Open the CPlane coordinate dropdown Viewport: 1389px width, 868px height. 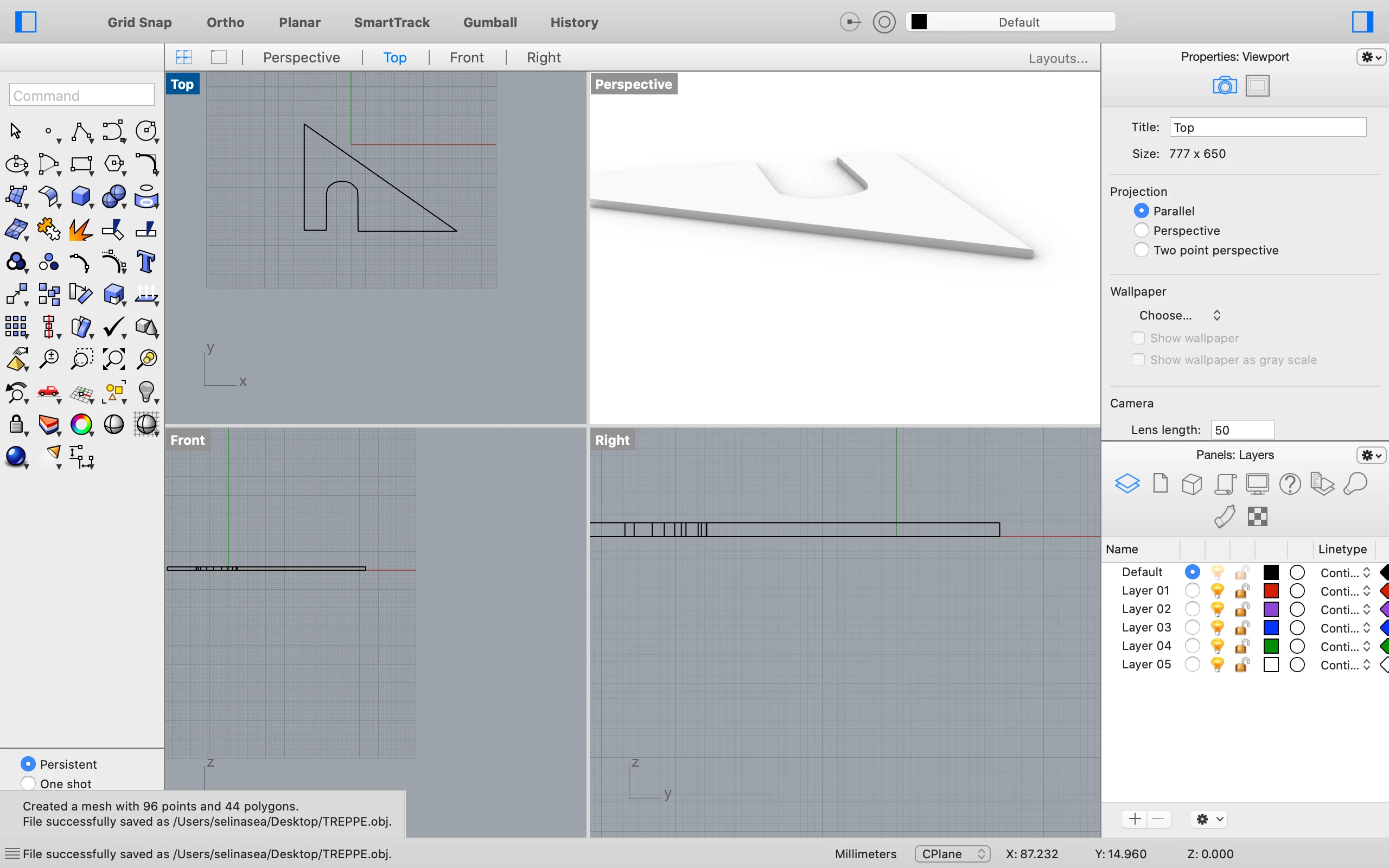(952, 854)
